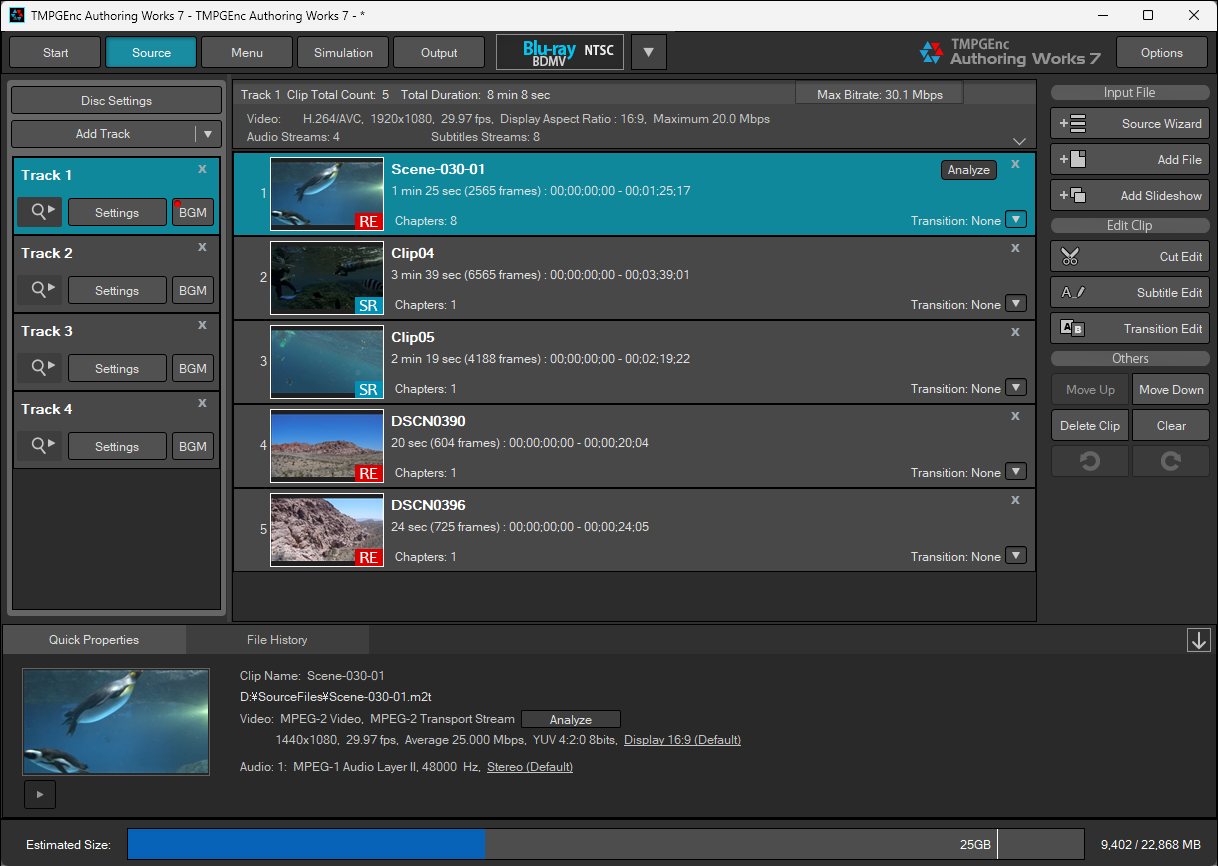
Task: Collapse bottom panel with down-arrow icon
Action: (1199, 640)
